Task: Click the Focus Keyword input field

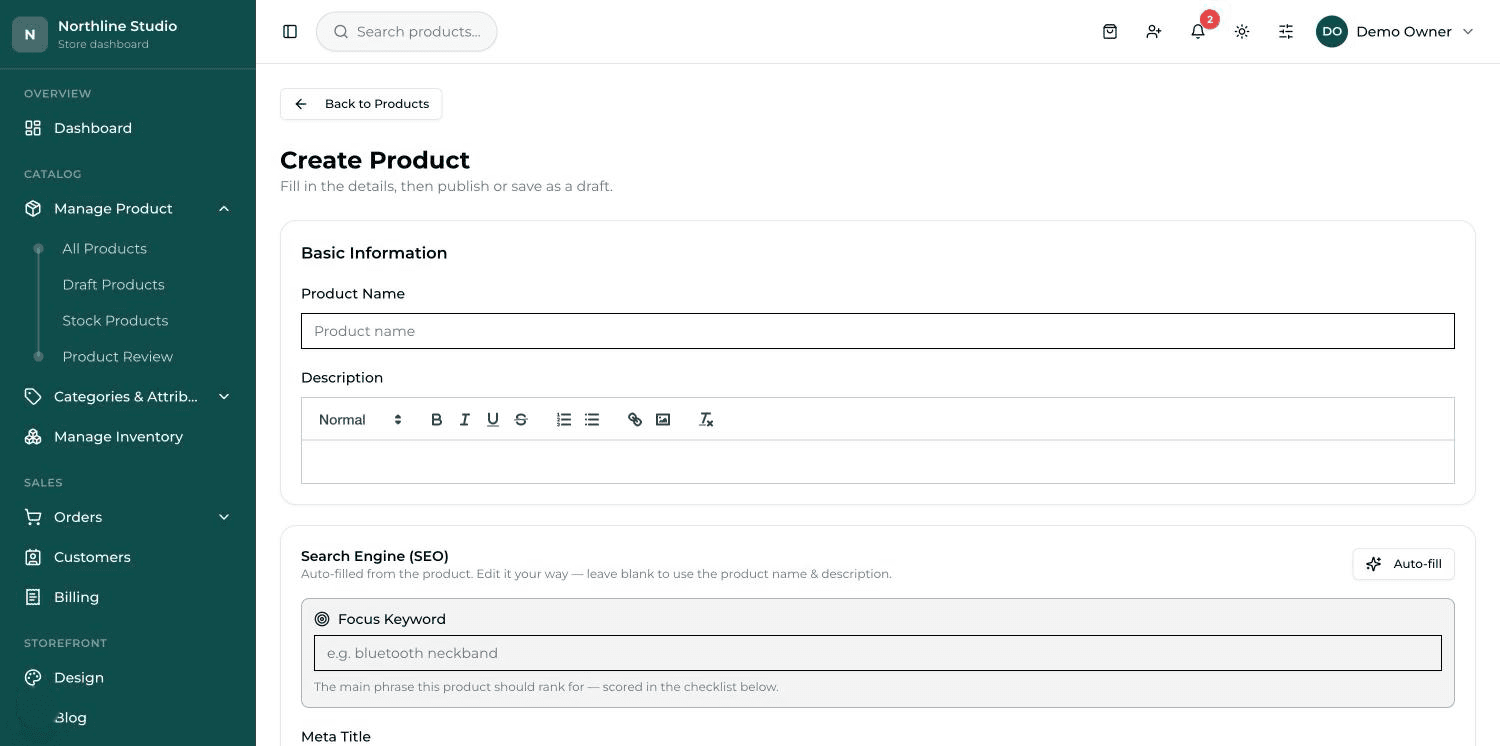Action: pyautogui.click(x=878, y=653)
